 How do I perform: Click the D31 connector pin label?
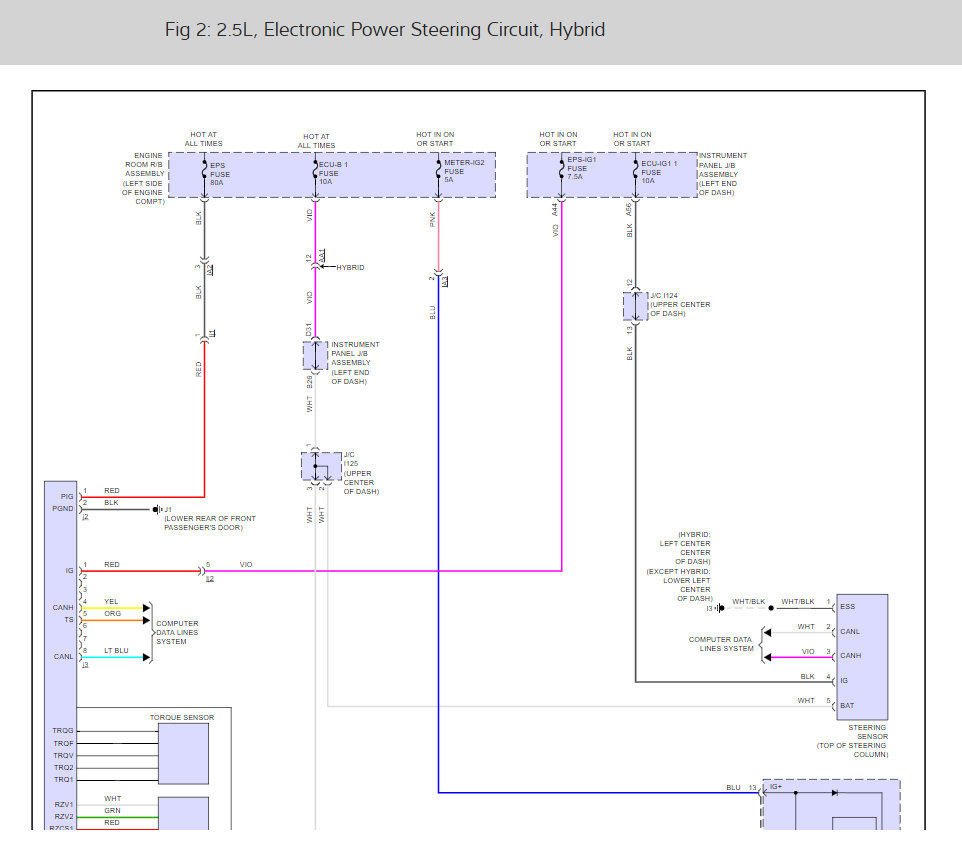pos(309,330)
